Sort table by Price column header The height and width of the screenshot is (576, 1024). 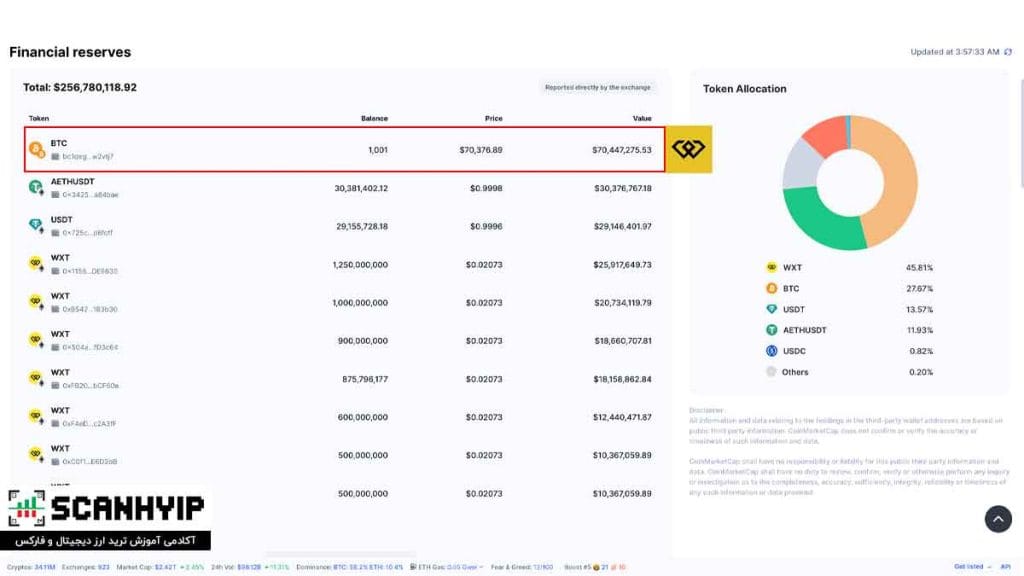tap(494, 118)
